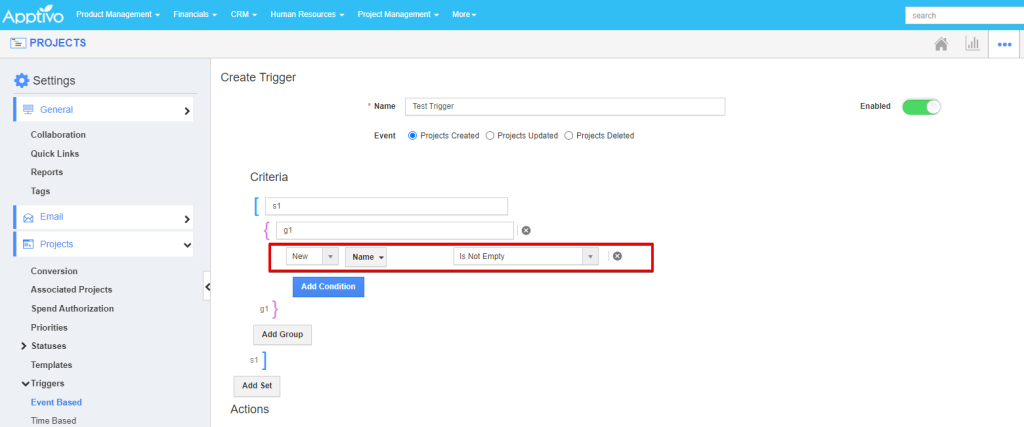Click the Add Group button
The height and width of the screenshot is (427, 1024).
(282, 334)
